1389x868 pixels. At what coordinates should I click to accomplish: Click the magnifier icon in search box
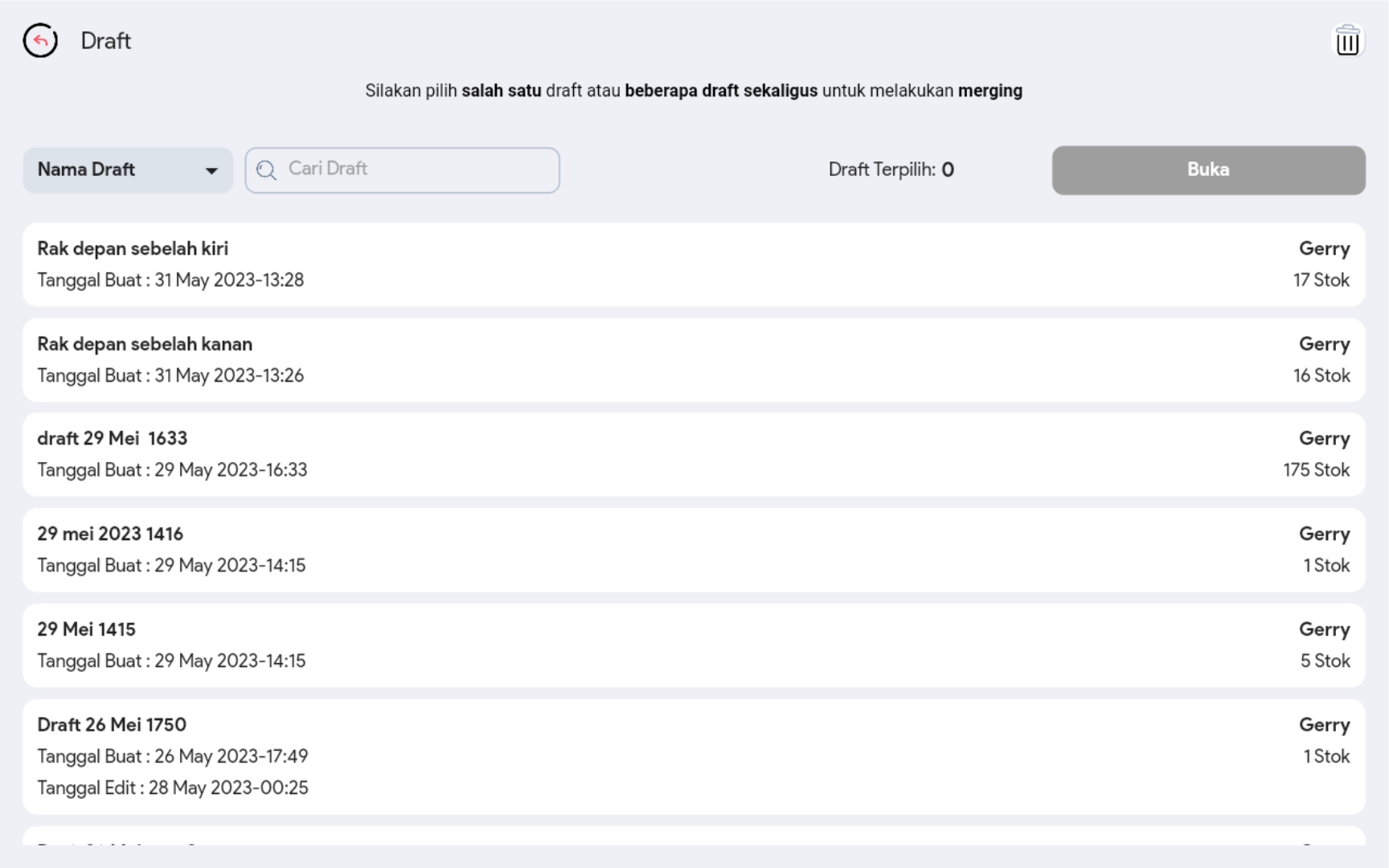266,170
